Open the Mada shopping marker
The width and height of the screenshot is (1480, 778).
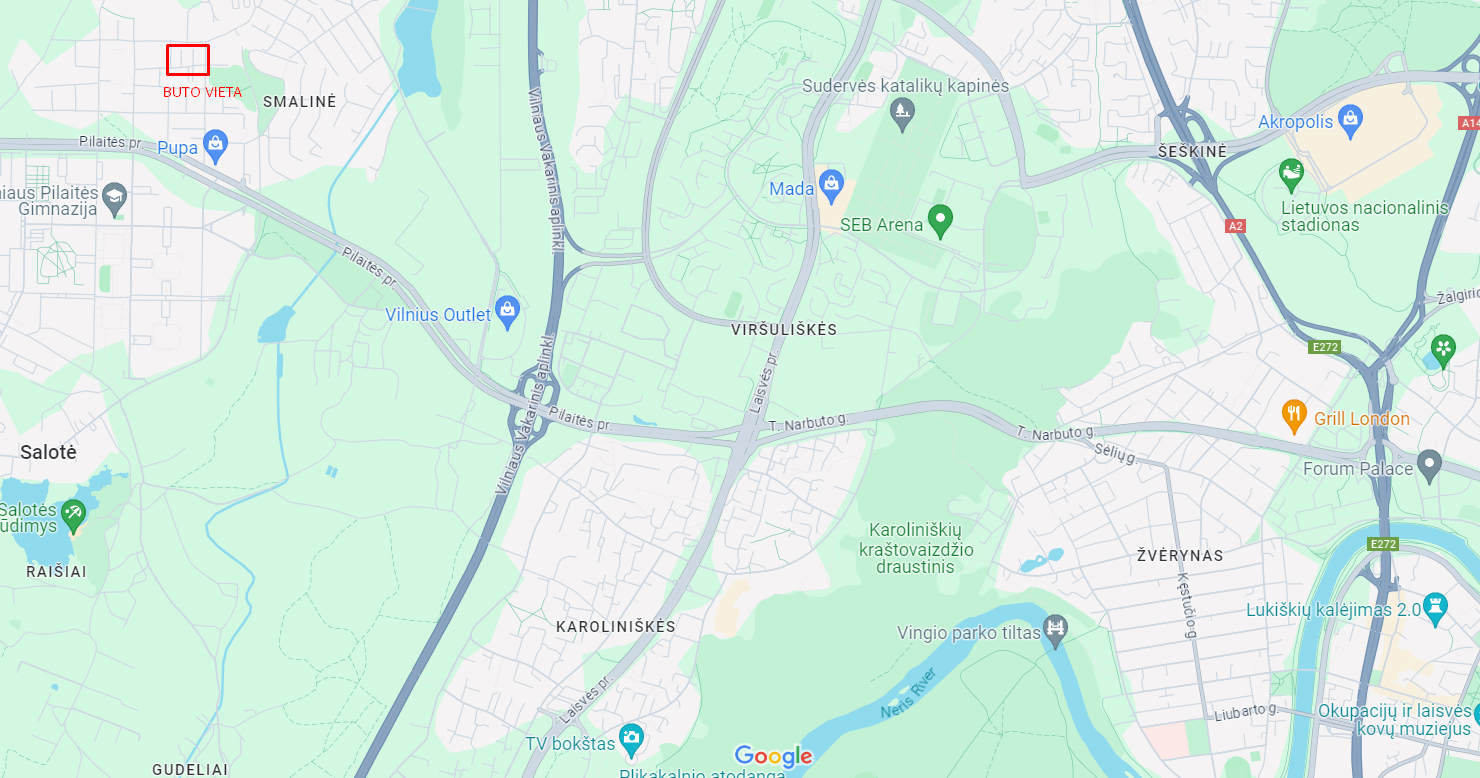pyautogui.click(x=830, y=186)
